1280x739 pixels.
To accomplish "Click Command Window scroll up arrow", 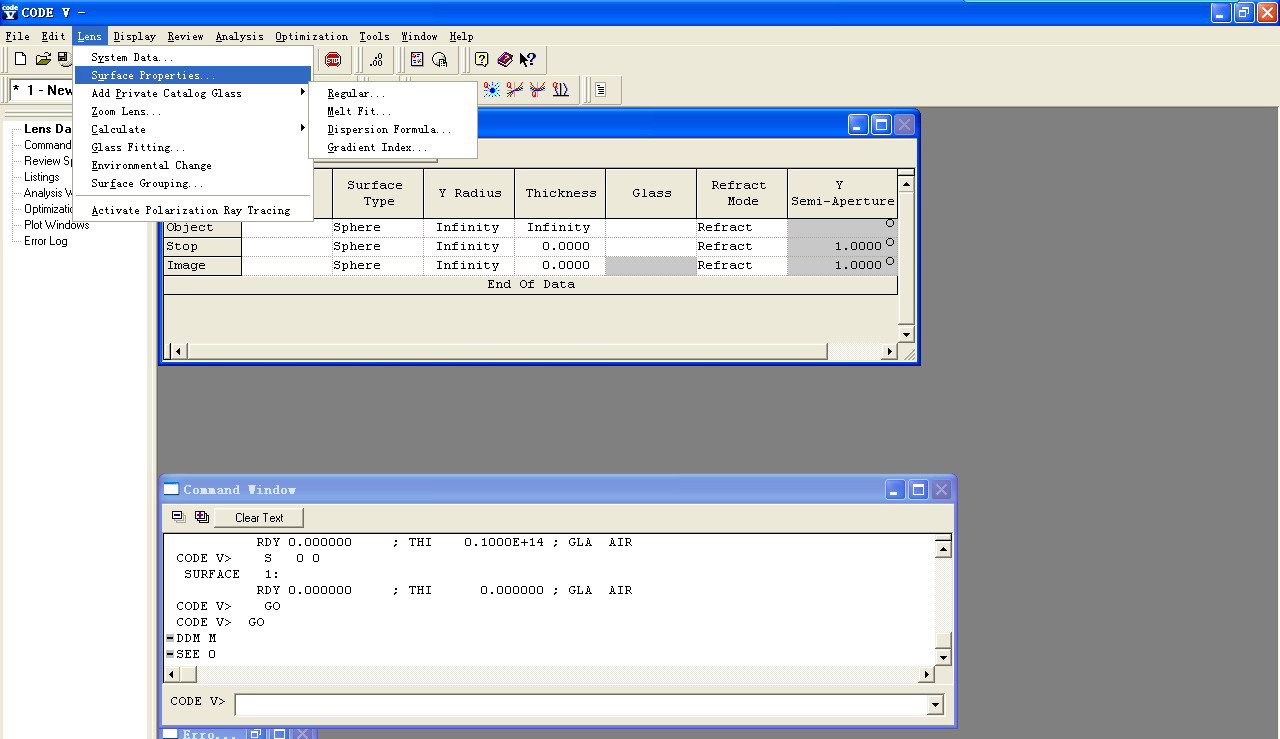I will [943, 549].
